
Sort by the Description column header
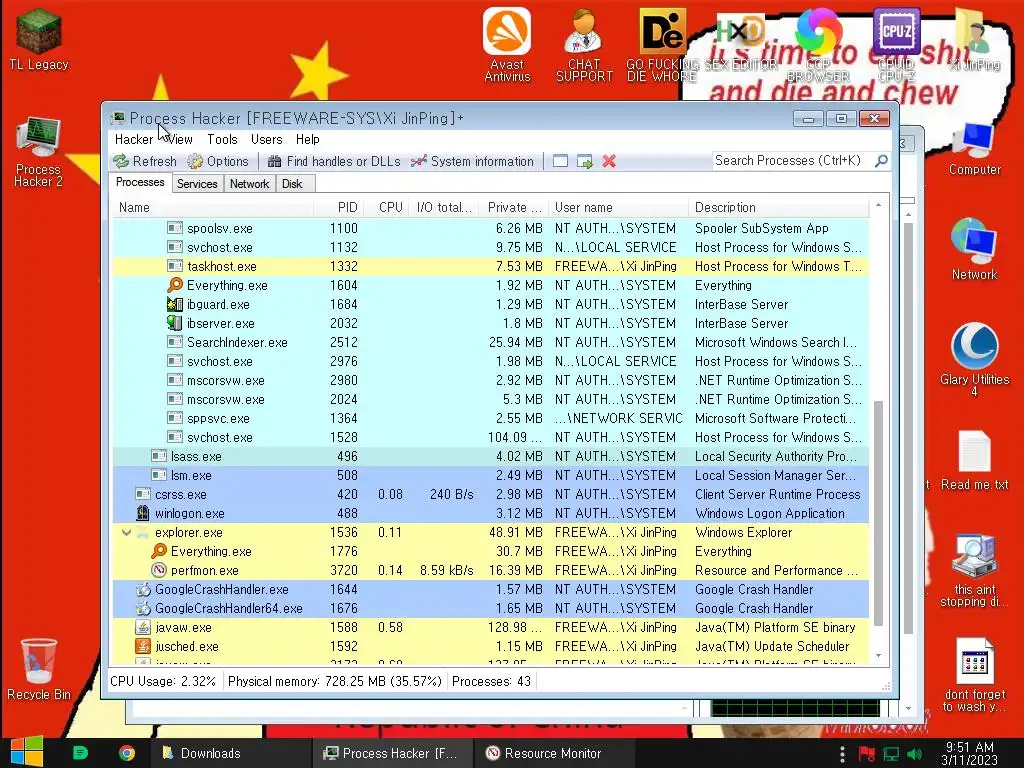pos(778,207)
